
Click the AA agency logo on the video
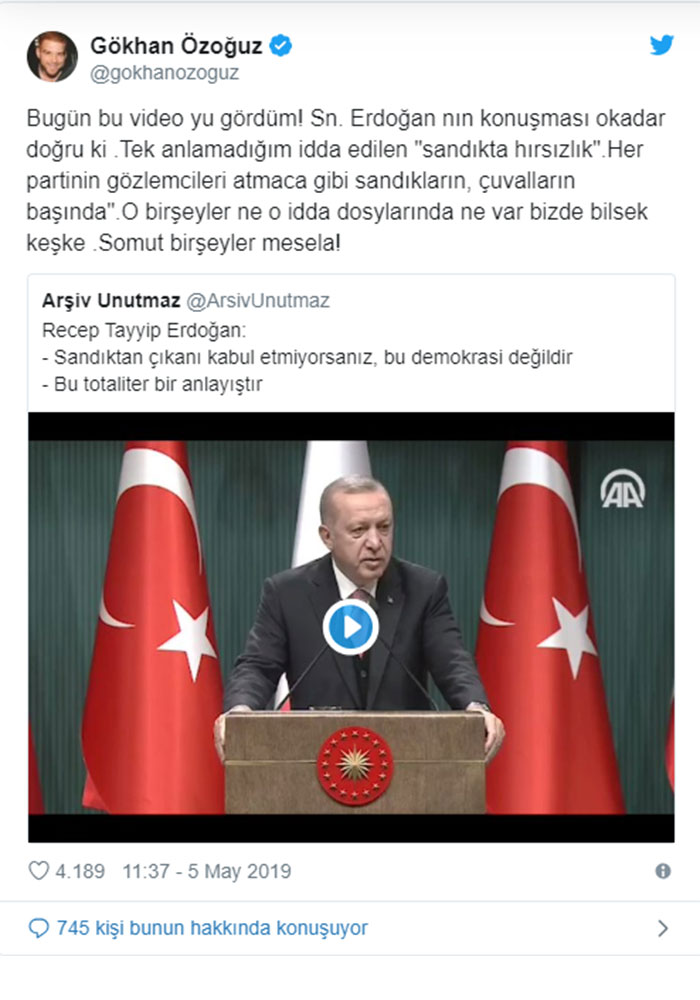click(623, 489)
